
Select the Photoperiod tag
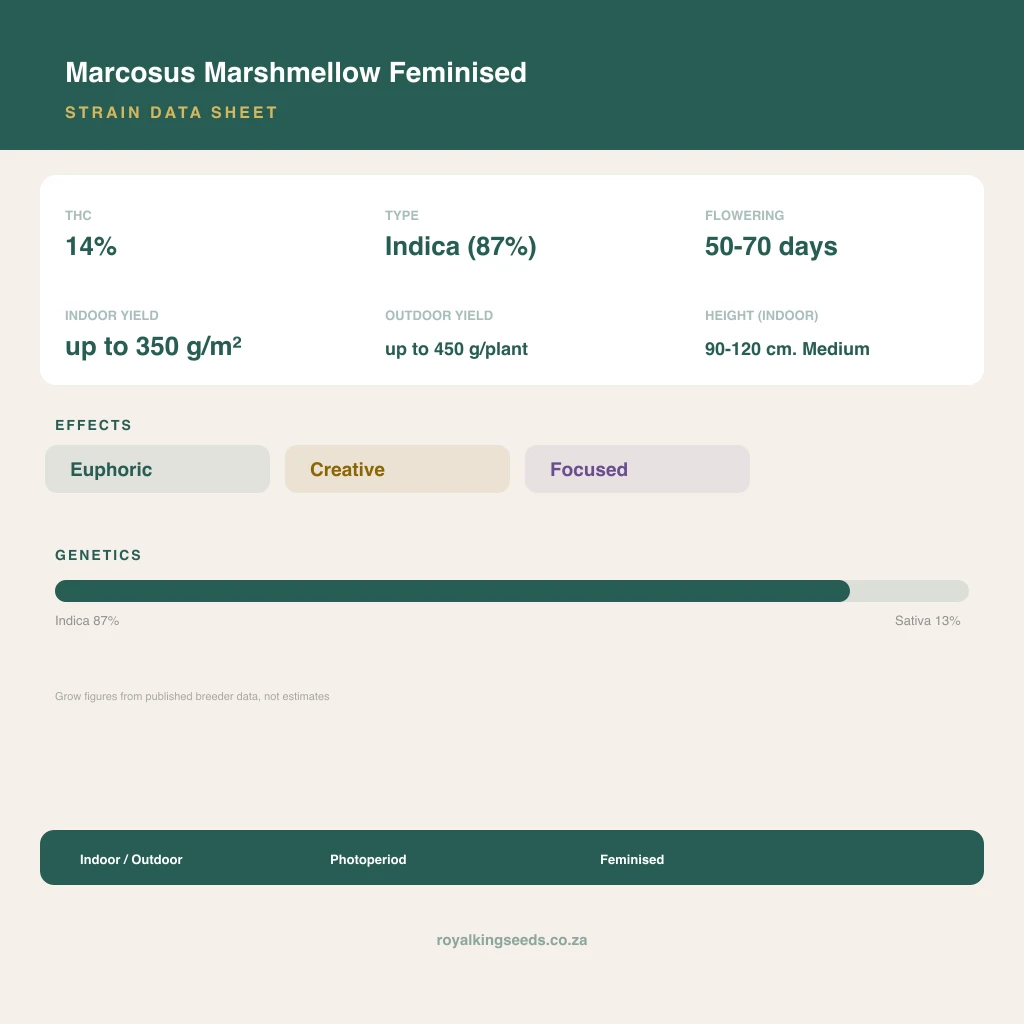coord(368,859)
